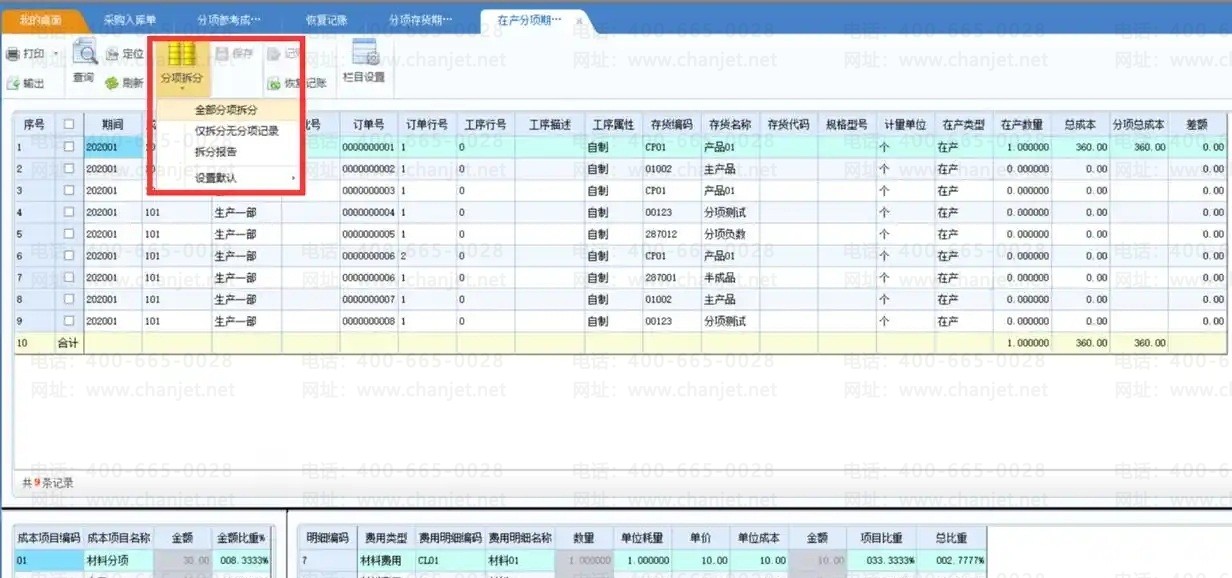This screenshot has height=578, width=1232.
Task: Open the dropdown arrow under 分项拆分
Action: pos(181,88)
